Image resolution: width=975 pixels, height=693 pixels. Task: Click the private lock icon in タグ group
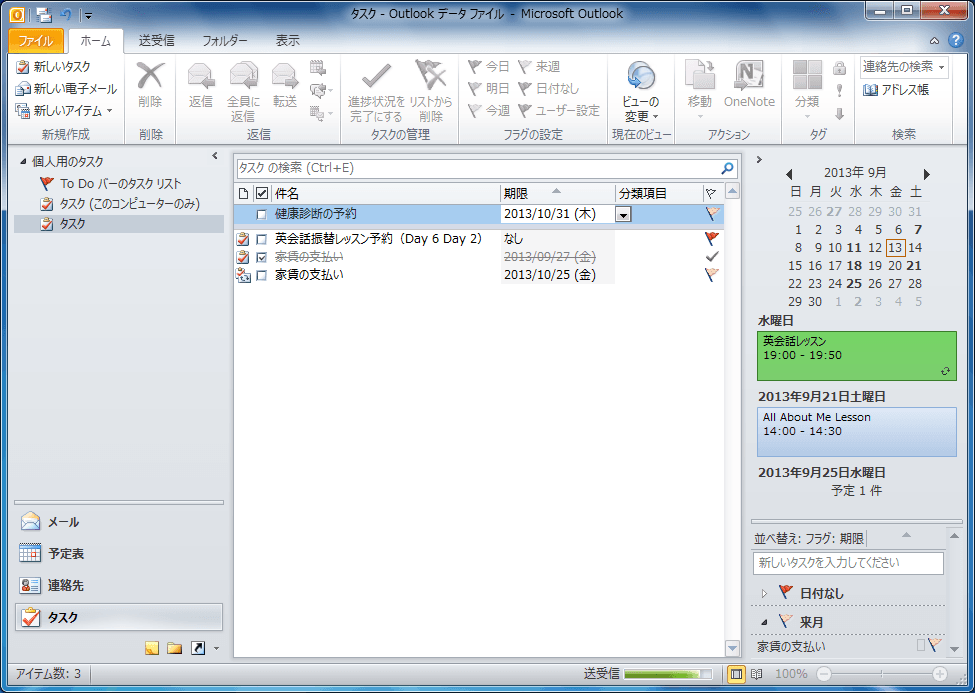click(x=839, y=68)
